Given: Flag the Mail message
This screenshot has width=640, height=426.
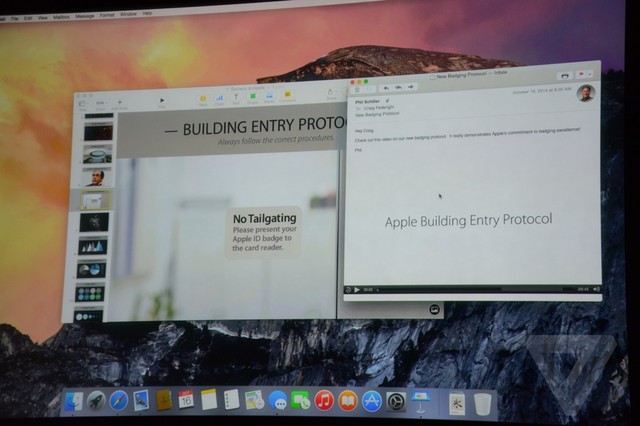Looking at the screenshot, I should (x=581, y=75).
